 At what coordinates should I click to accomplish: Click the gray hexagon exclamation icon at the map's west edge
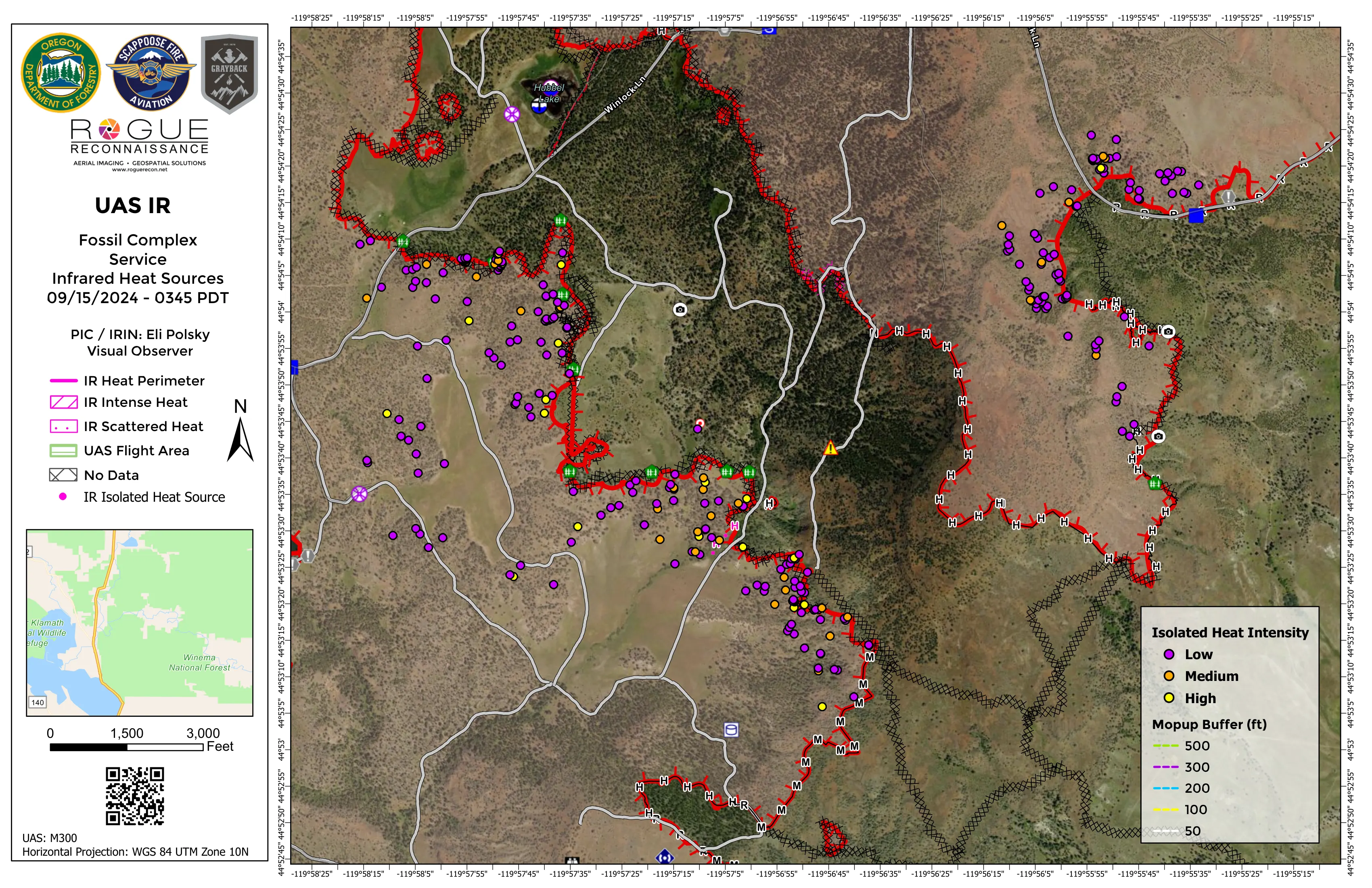(308, 556)
